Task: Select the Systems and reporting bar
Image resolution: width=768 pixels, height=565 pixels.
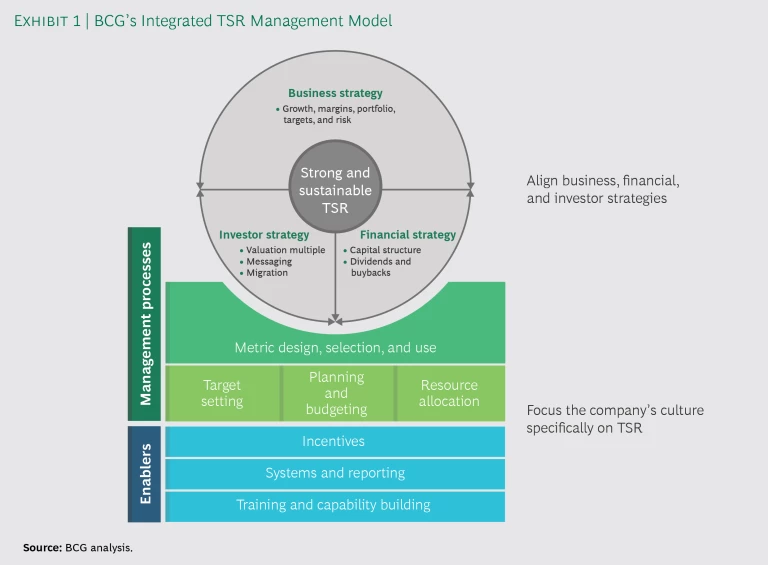Action: pyautogui.click(x=334, y=473)
